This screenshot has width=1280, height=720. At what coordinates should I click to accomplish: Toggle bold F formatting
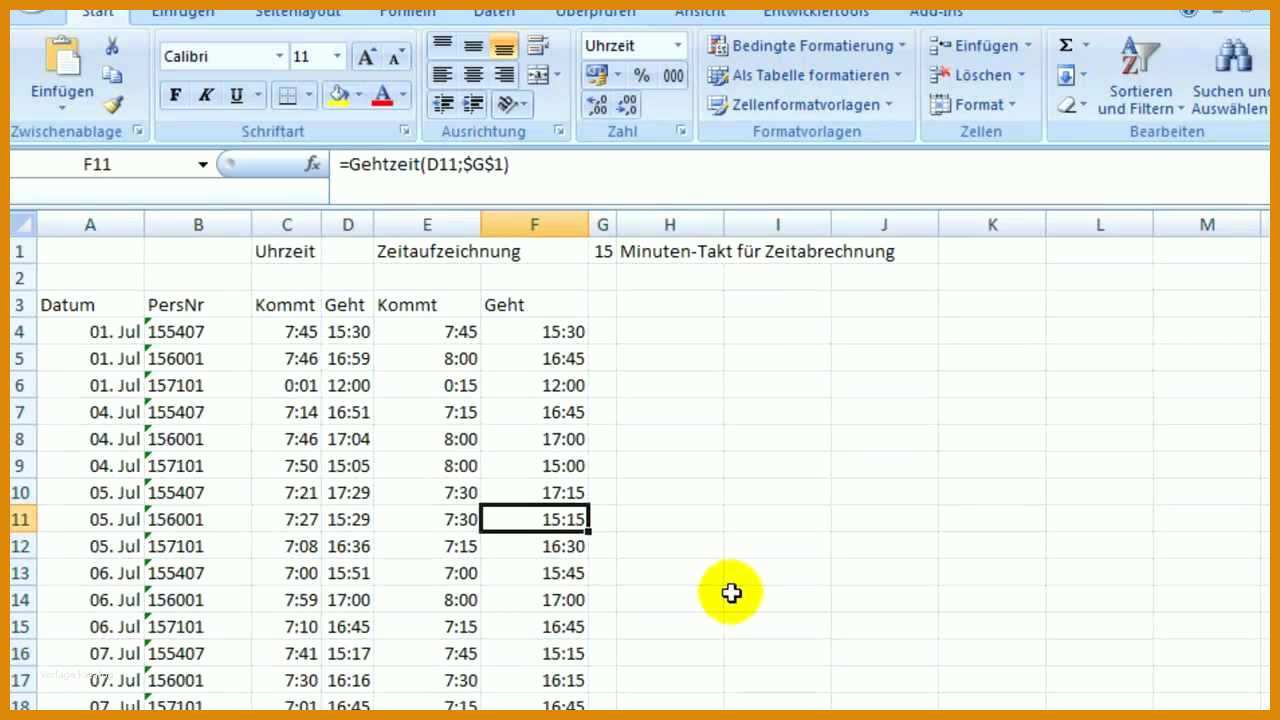click(x=176, y=96)
